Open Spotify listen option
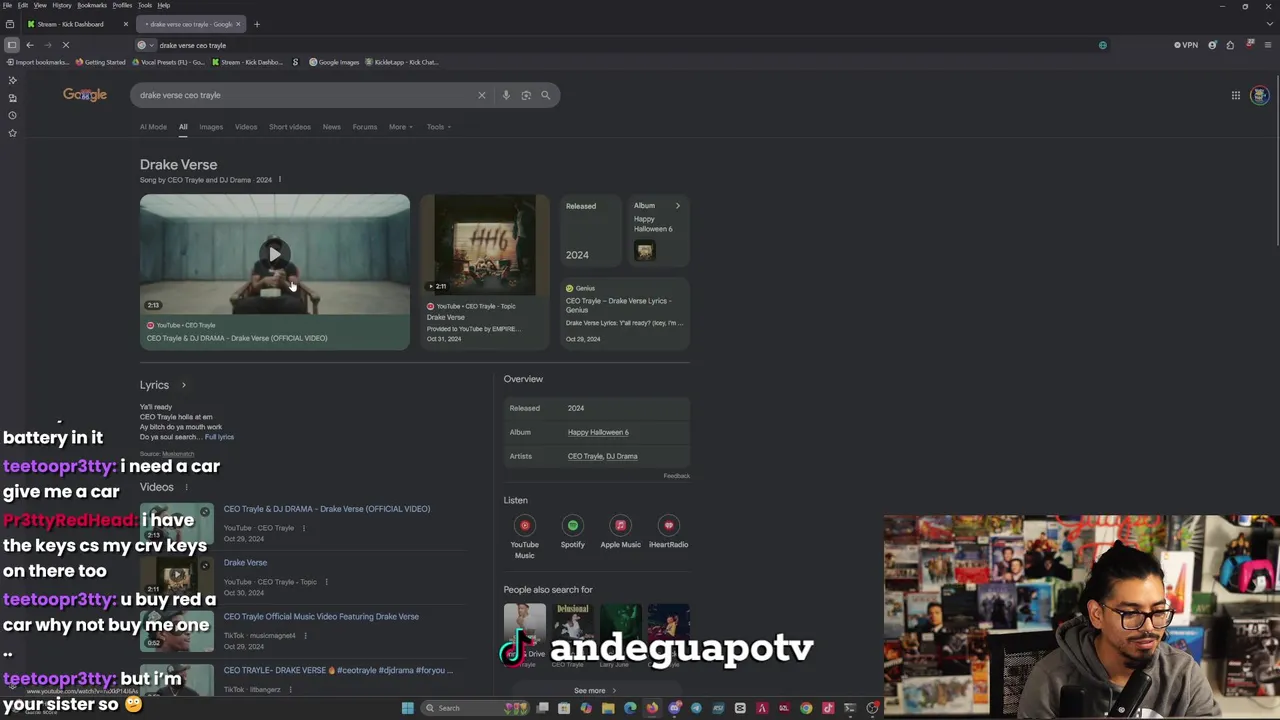 click(572, 533)
